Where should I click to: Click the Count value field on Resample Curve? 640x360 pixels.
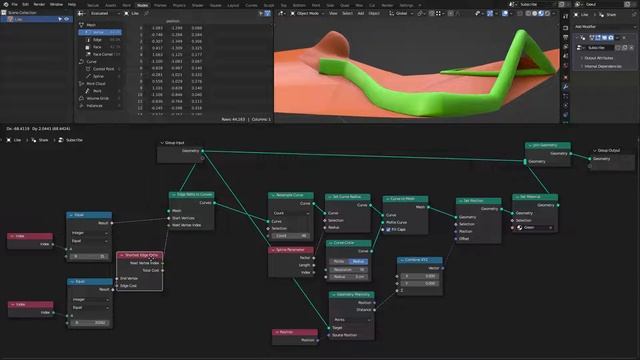[291, 236]
